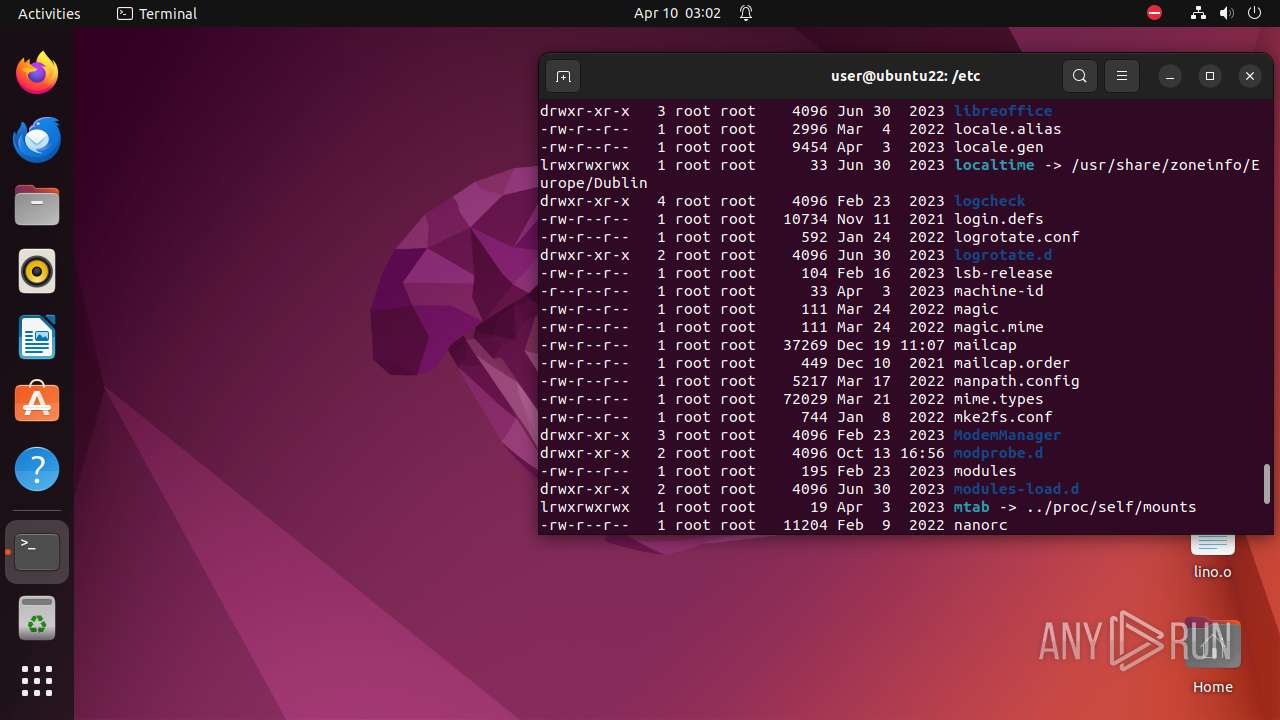
Task: Click the magic.mime filename
Action: tap(999, 327)
